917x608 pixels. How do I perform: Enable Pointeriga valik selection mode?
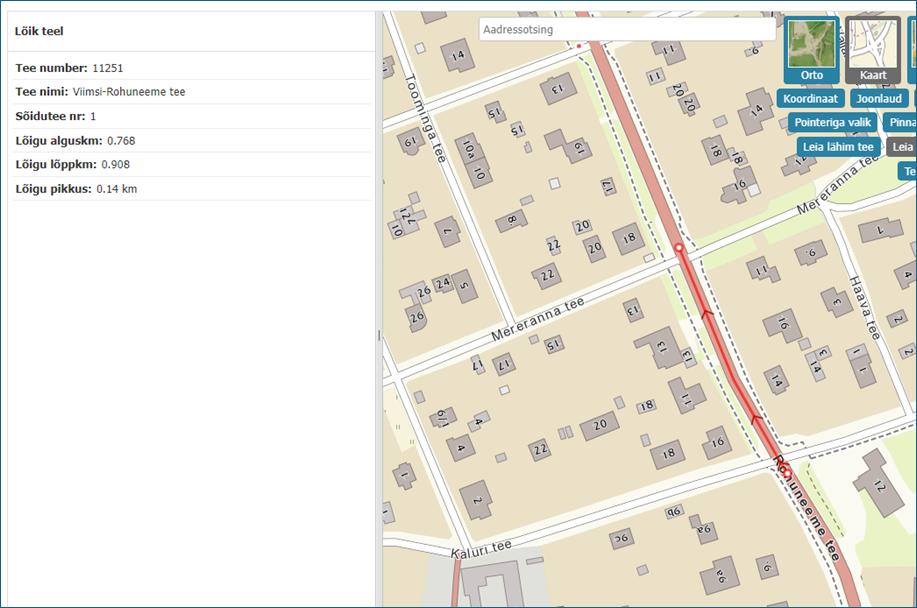tap(833, 123)
